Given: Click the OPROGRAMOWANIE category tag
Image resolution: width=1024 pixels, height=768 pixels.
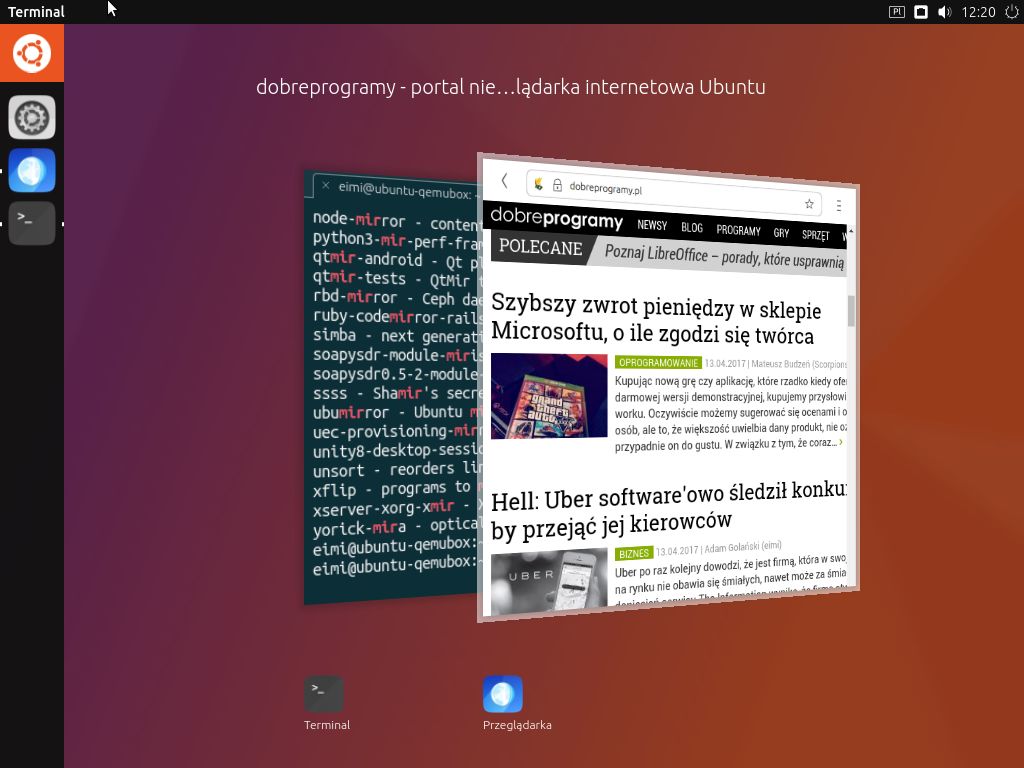Looking at the screenshot, I should pos(658,362).
